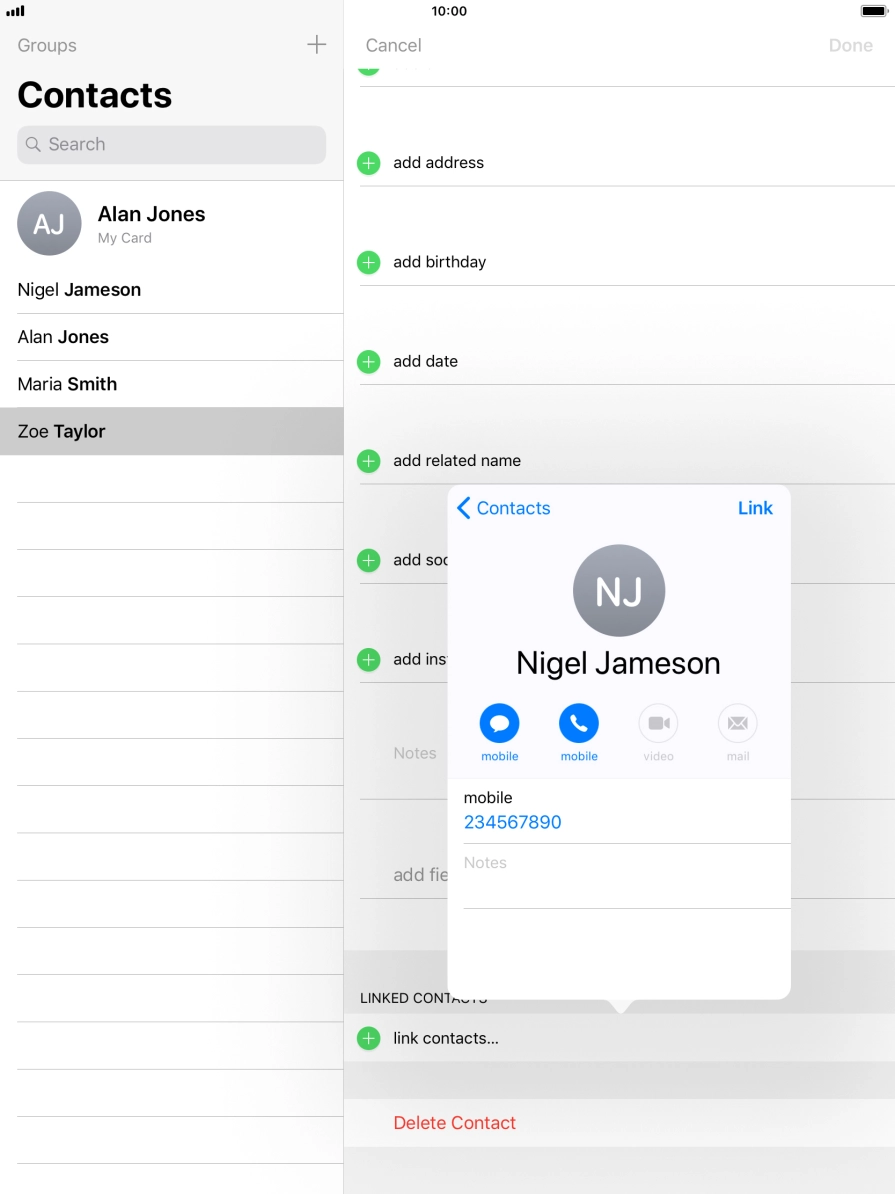Open the Groups view
The image size is (895, 1194).
47,45
